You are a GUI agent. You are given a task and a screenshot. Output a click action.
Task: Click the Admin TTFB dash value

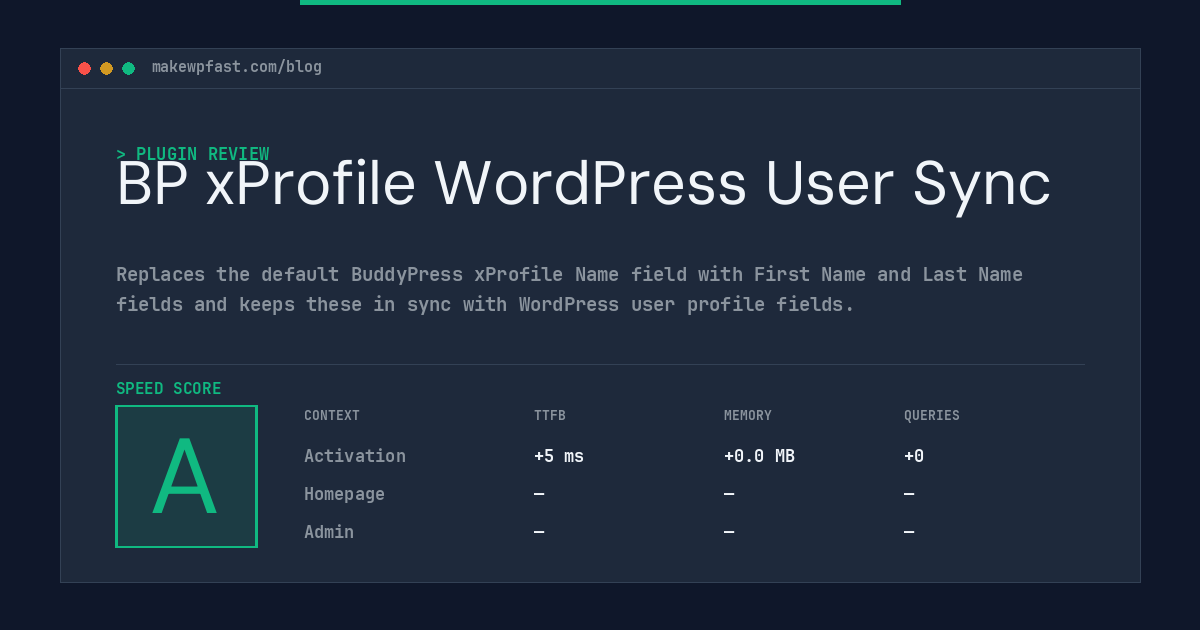(x=539, y=532)
